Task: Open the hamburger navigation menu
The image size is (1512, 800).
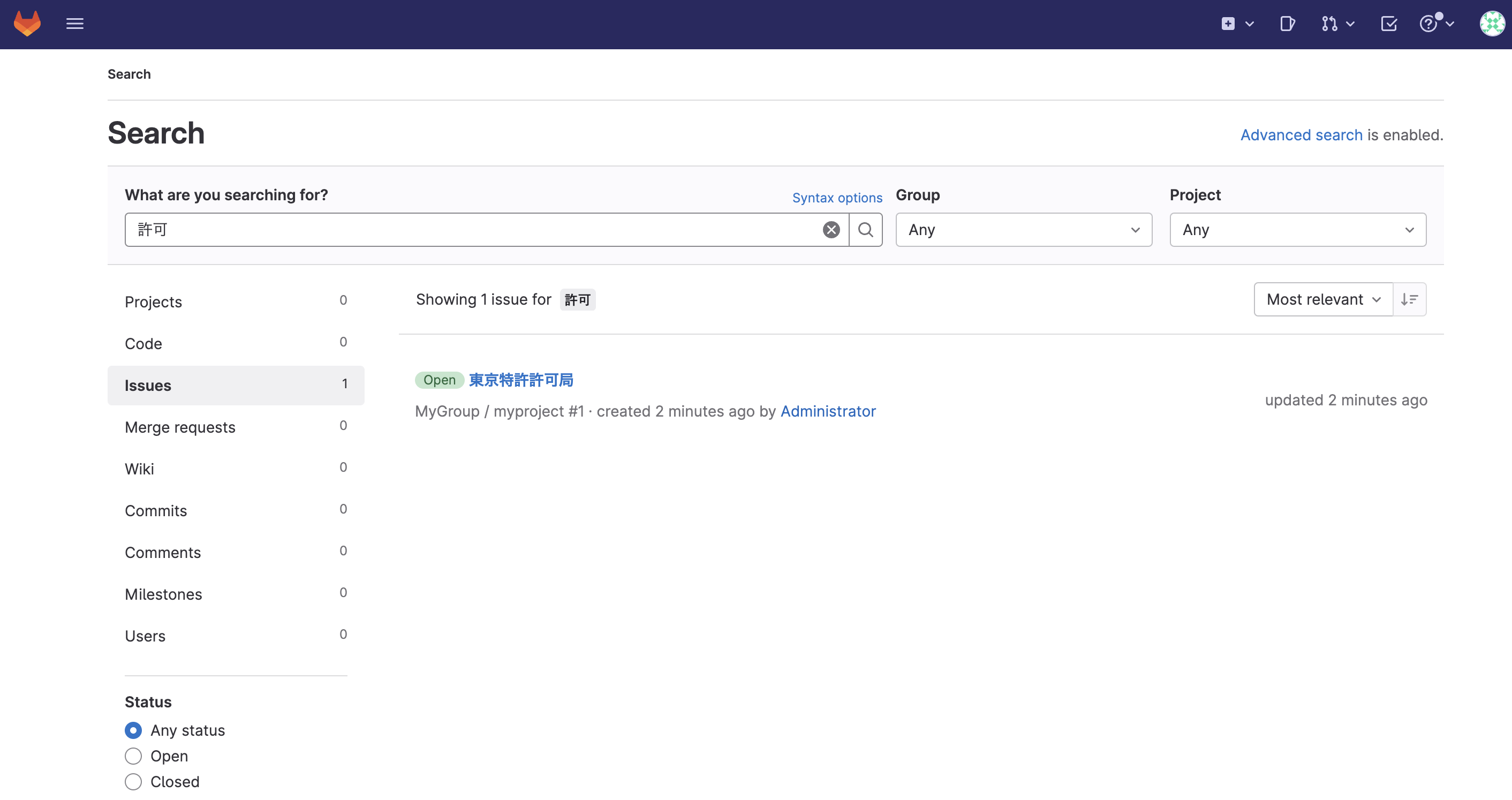Action: tap(75, 24)
